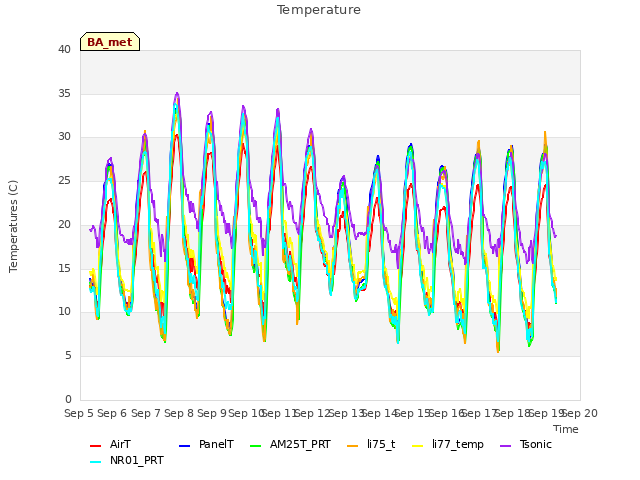This screenshot has width=640, height=480.
Task: Click the purple Tsonic legend color marker
Action: tap(505, 446)
